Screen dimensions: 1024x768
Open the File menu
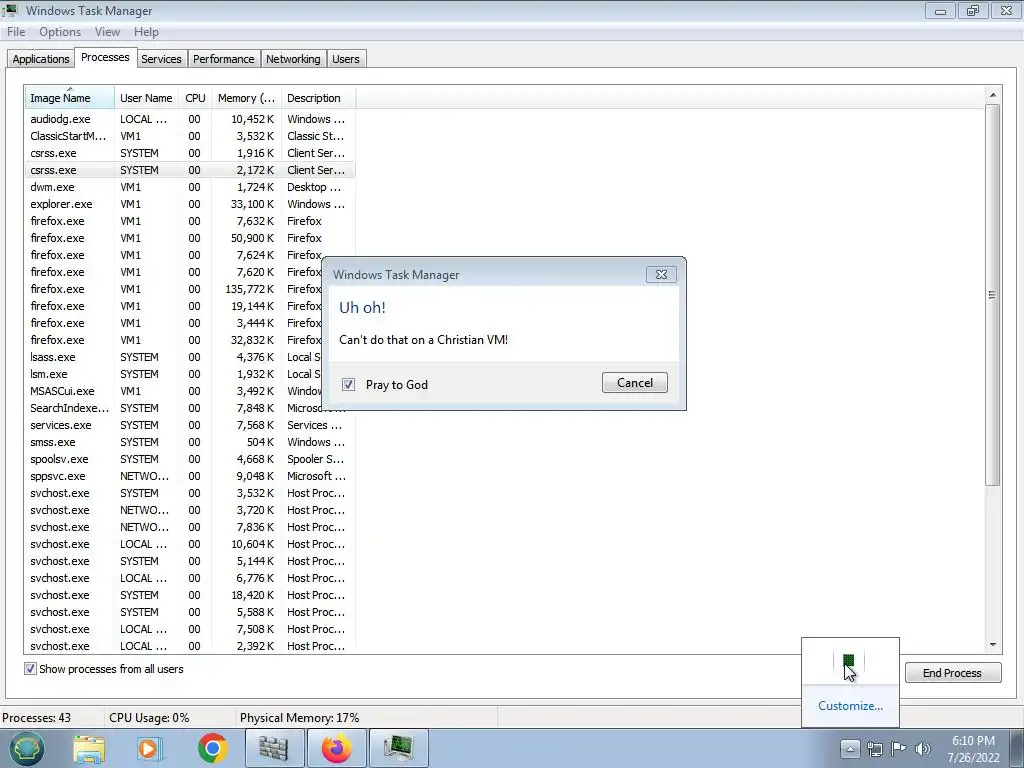tap(16, 32)
